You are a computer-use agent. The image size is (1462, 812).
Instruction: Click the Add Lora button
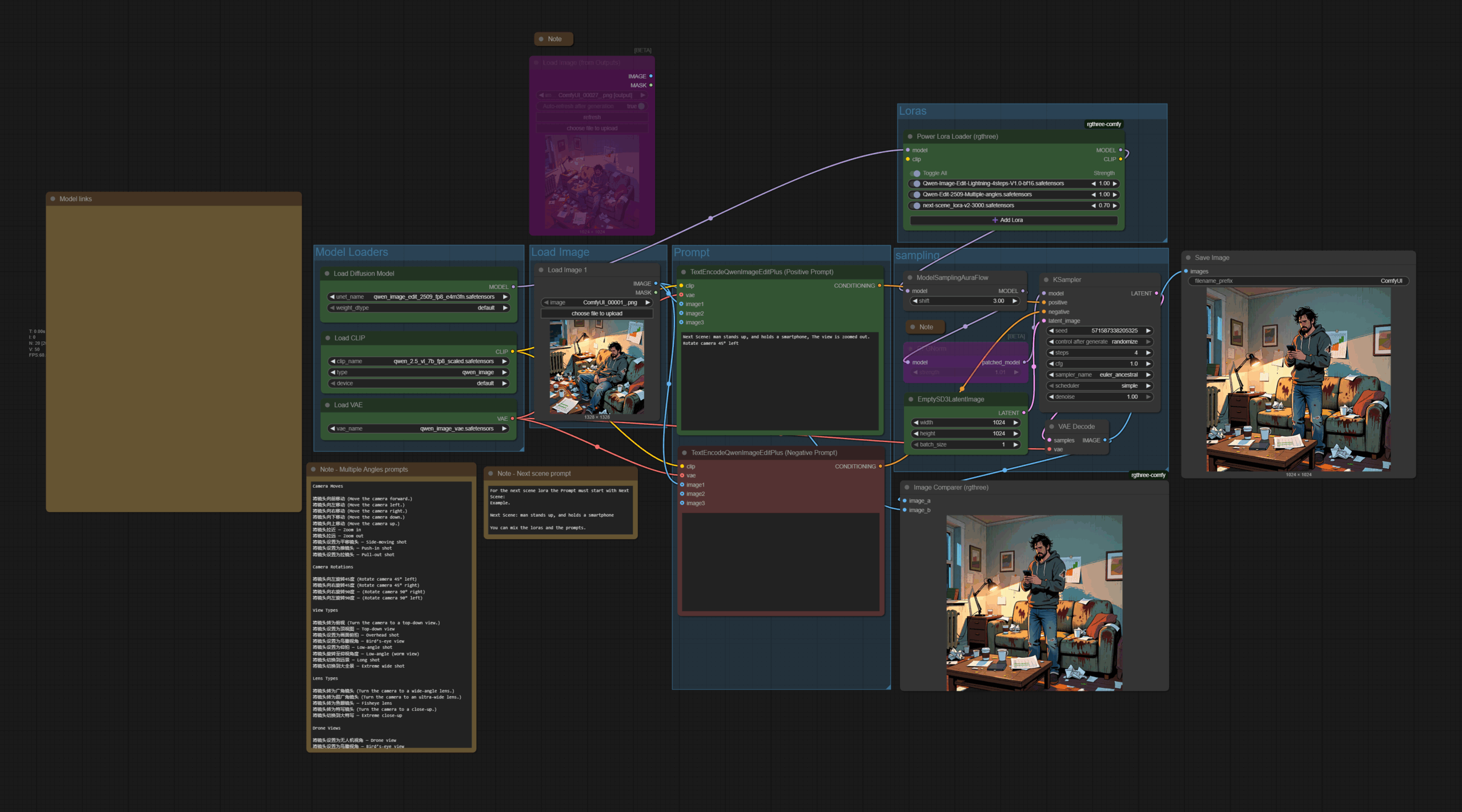pos(1013,220)
